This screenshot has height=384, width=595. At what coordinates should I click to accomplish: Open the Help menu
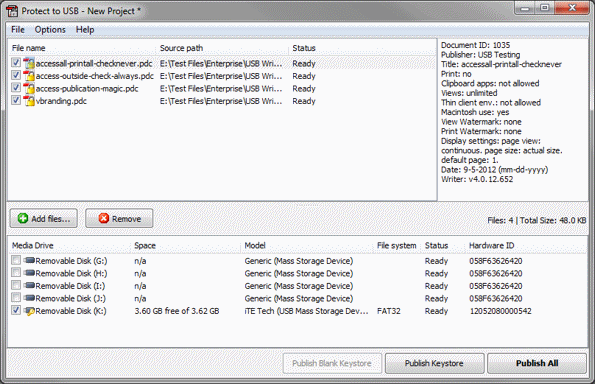[x=85, y=30]
